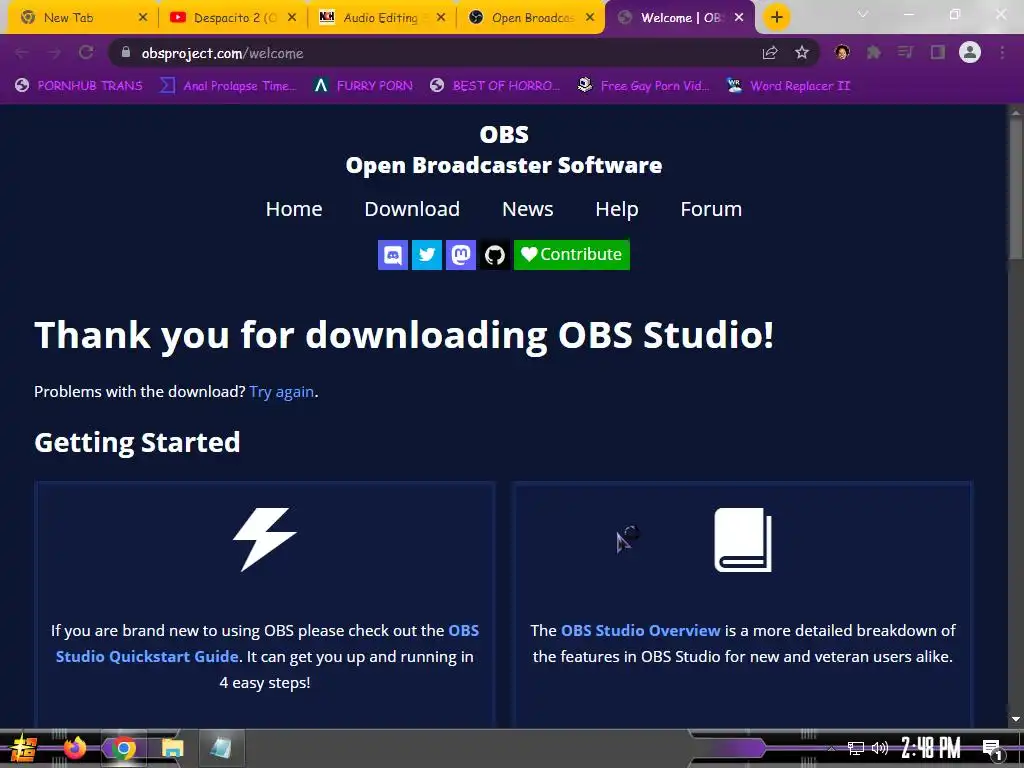Open the notepad-like taskbar app icon
Viewport: 1024px width, 768px height.
click(x=221, y=748)
